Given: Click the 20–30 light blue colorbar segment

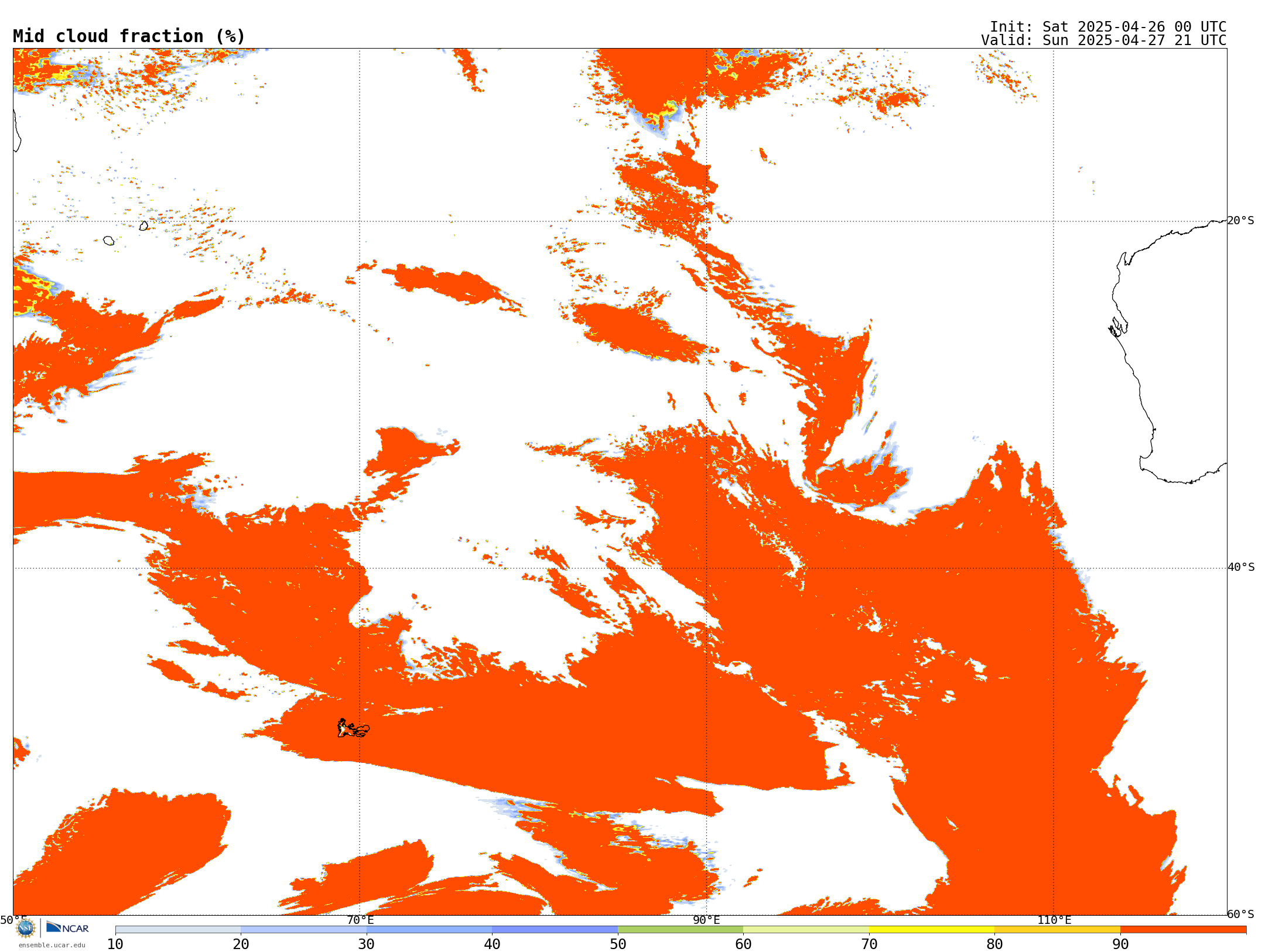Looking at the screenshot, I should coord(303,930).
